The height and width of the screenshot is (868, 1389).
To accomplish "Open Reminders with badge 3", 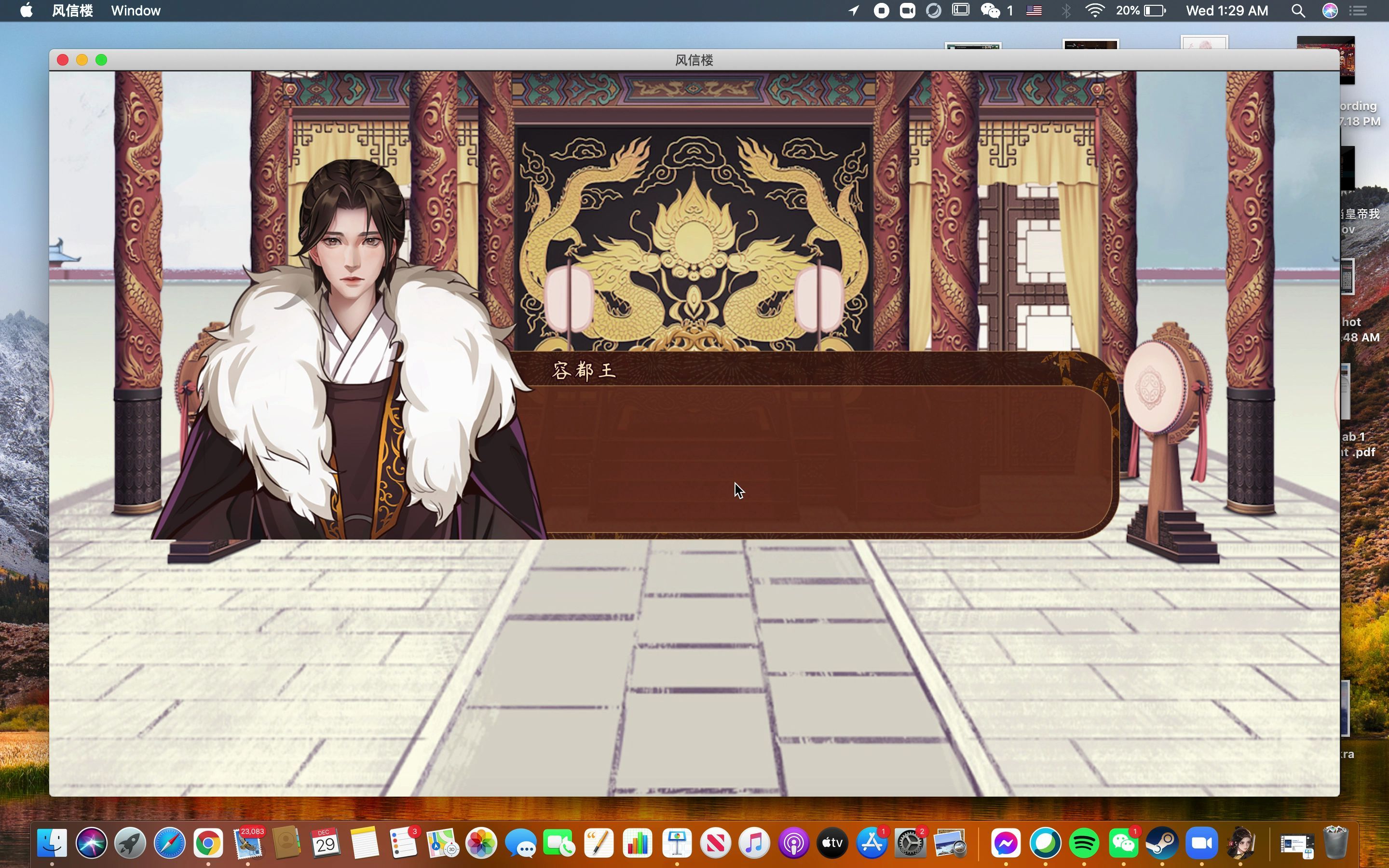I will click(404, 843).
